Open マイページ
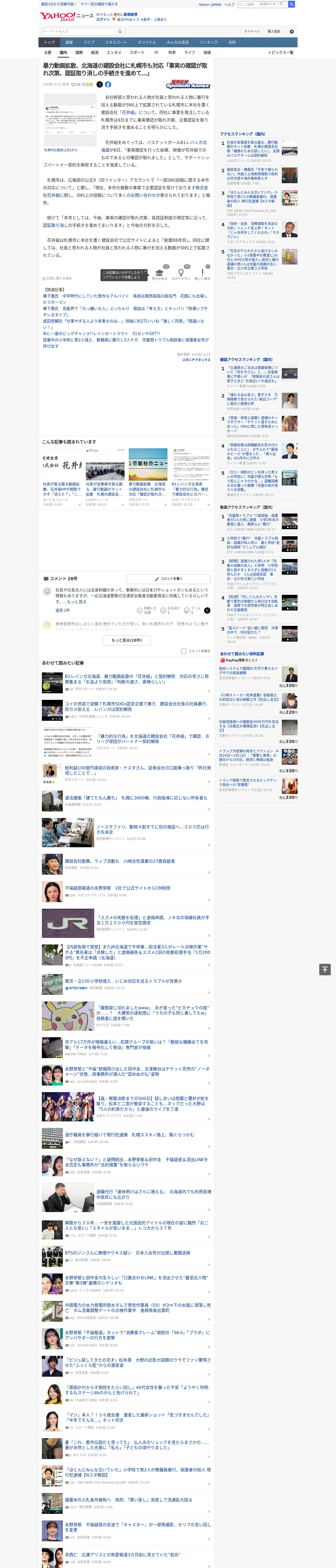The width and height of the screenshot is (336, 1568). click(251, 32)
